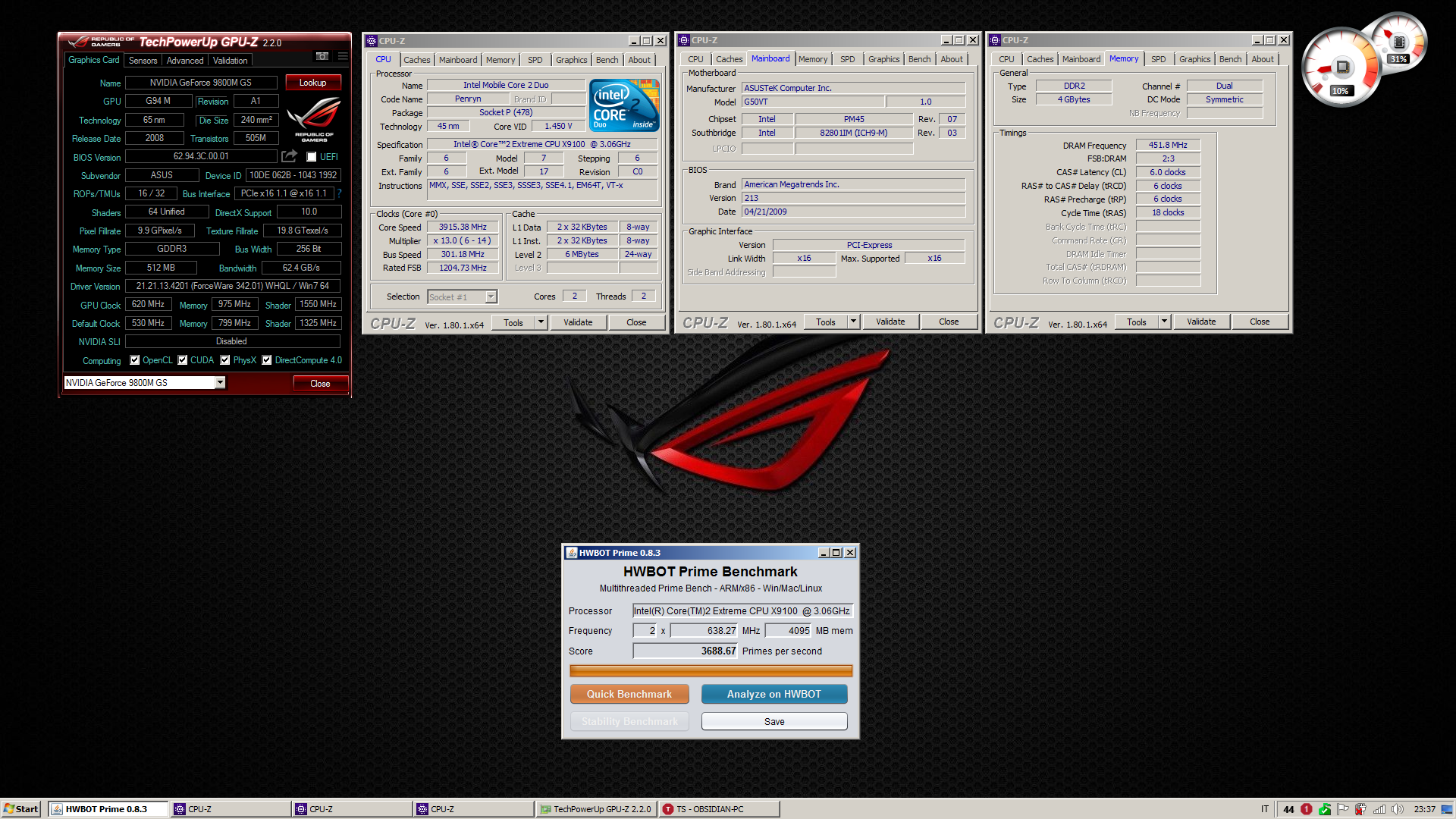This screenshot has height=819, width=1456.
Task: Click the Frequency 638.27 MHz field
Action: click(704, 630)
